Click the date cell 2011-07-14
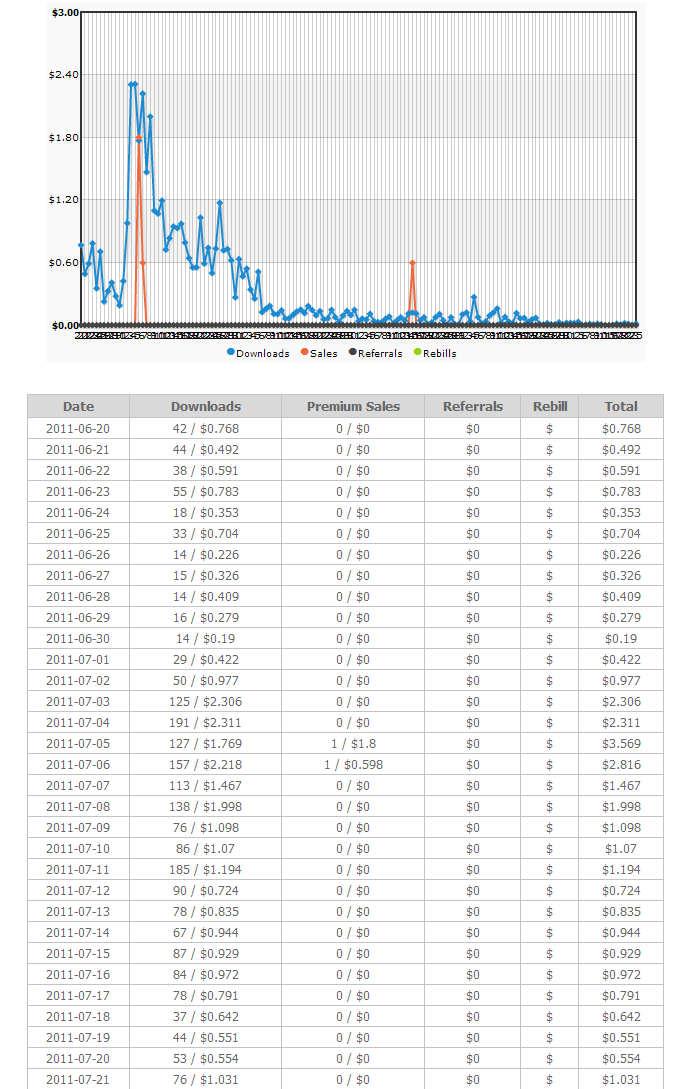 78,932
